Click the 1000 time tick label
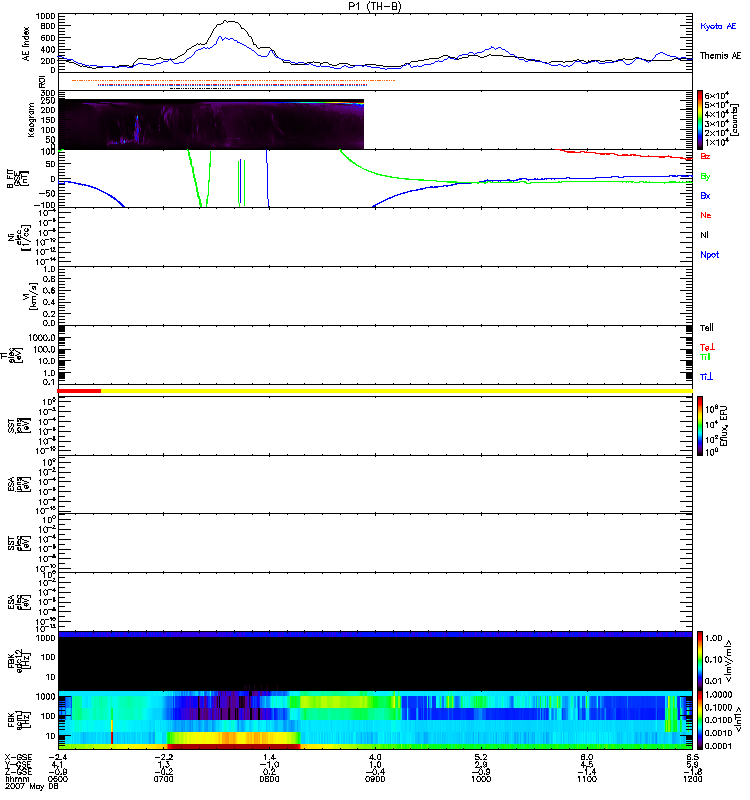 pos(481,779)
